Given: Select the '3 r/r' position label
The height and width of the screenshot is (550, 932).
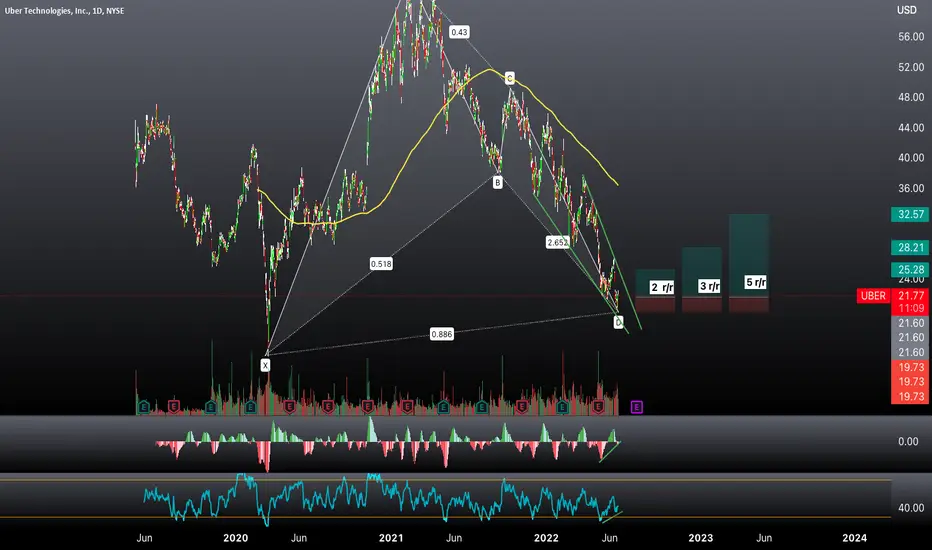Looking at the screenshot, I should (709, 286).
